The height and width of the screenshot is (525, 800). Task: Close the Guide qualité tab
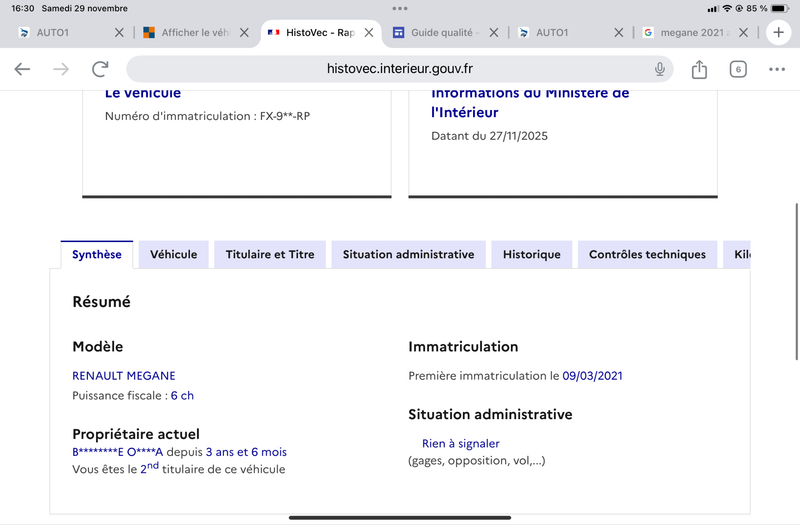coord(494,32)
